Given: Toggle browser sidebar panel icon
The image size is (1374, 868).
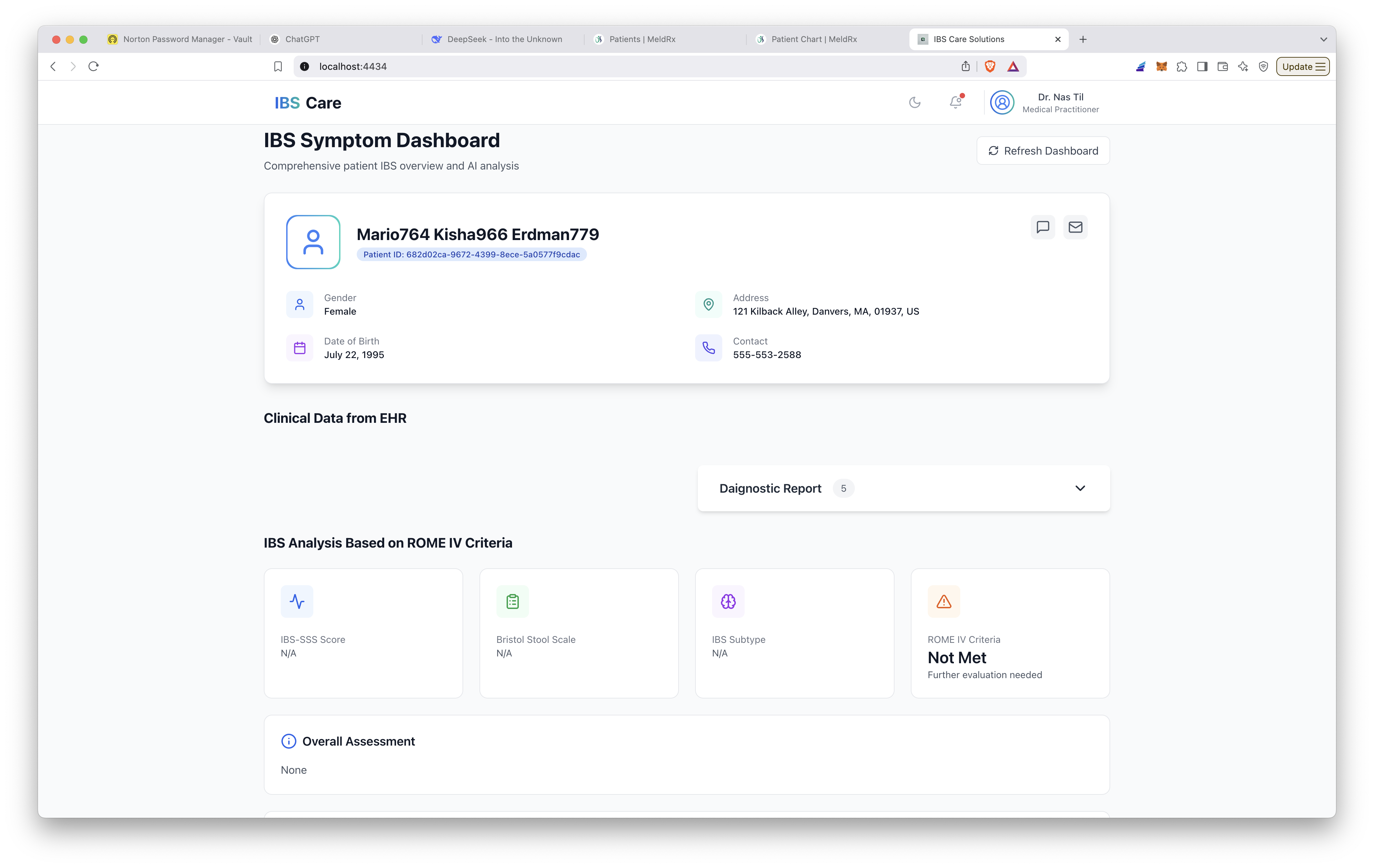Looking at the screenshot, I should pos(1202,67).
